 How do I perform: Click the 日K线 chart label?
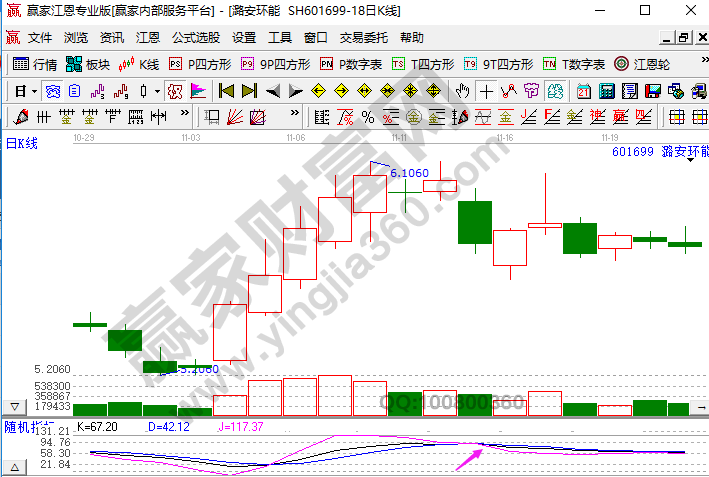(x=22, y=143)
